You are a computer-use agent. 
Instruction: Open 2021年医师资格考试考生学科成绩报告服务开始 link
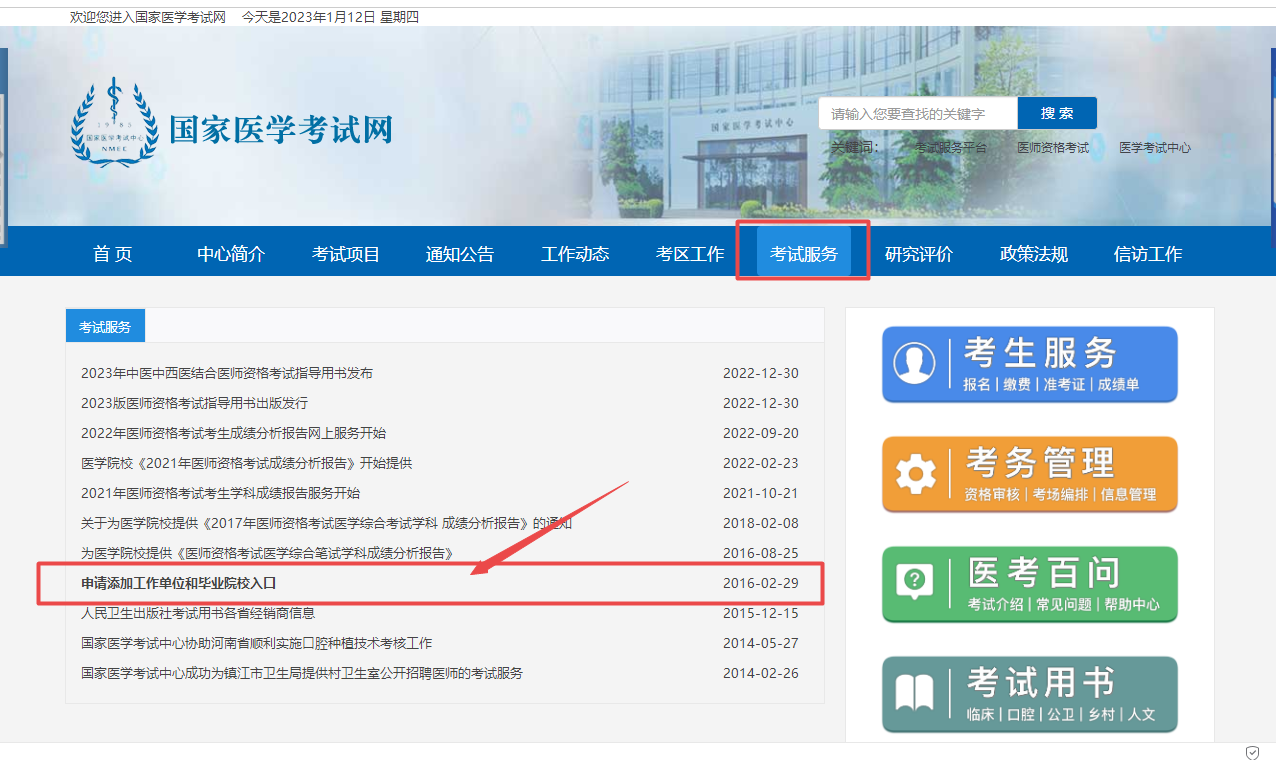tap(220, 493)
